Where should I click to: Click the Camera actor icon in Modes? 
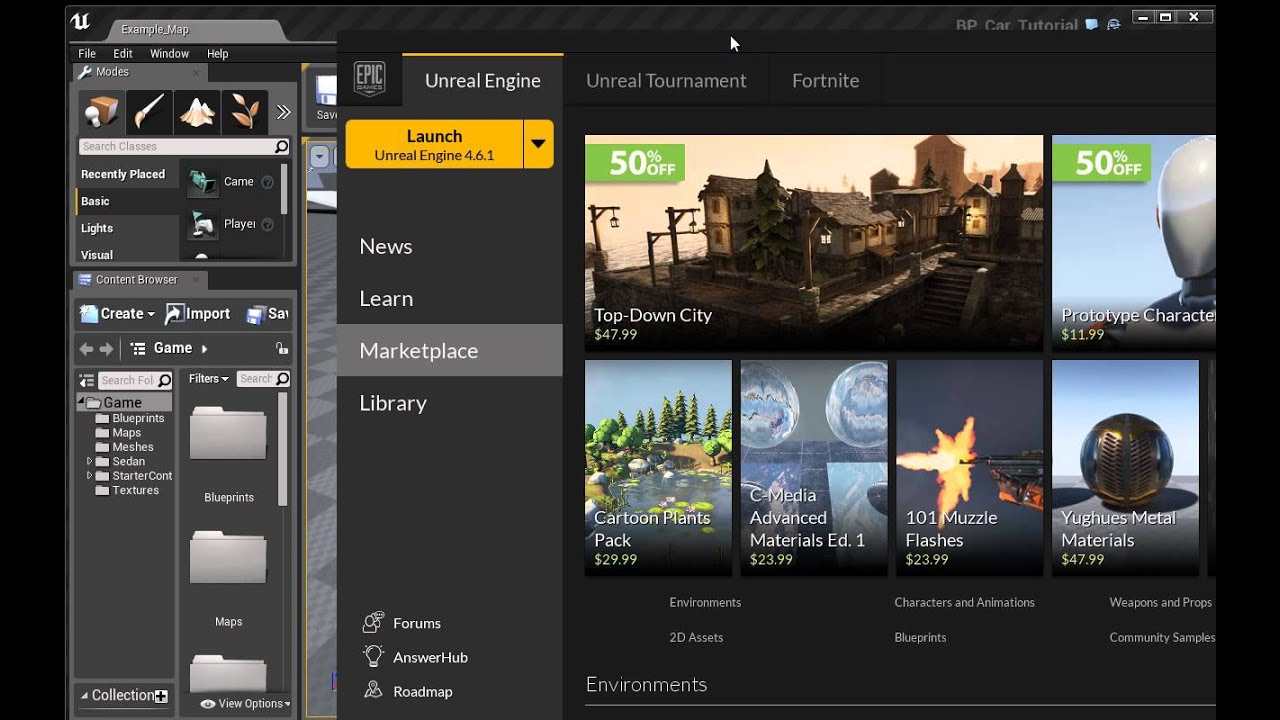203,182
